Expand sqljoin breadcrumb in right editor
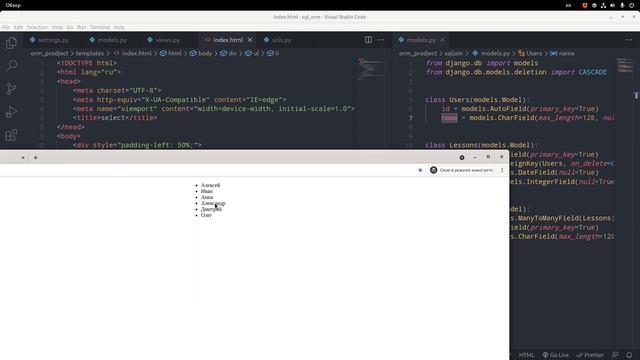The width and height of the screenshot is (640, 360). coord(453,53)
